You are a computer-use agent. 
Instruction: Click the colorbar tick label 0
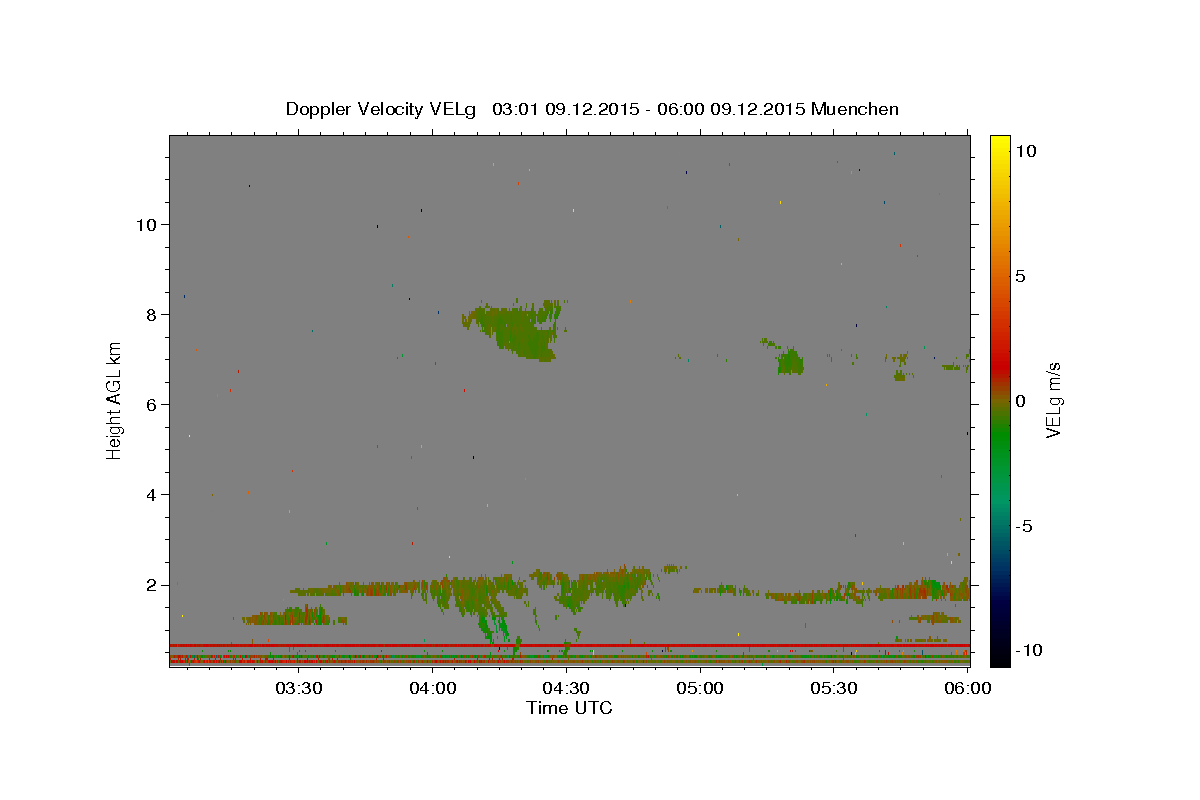[1020, 400]
